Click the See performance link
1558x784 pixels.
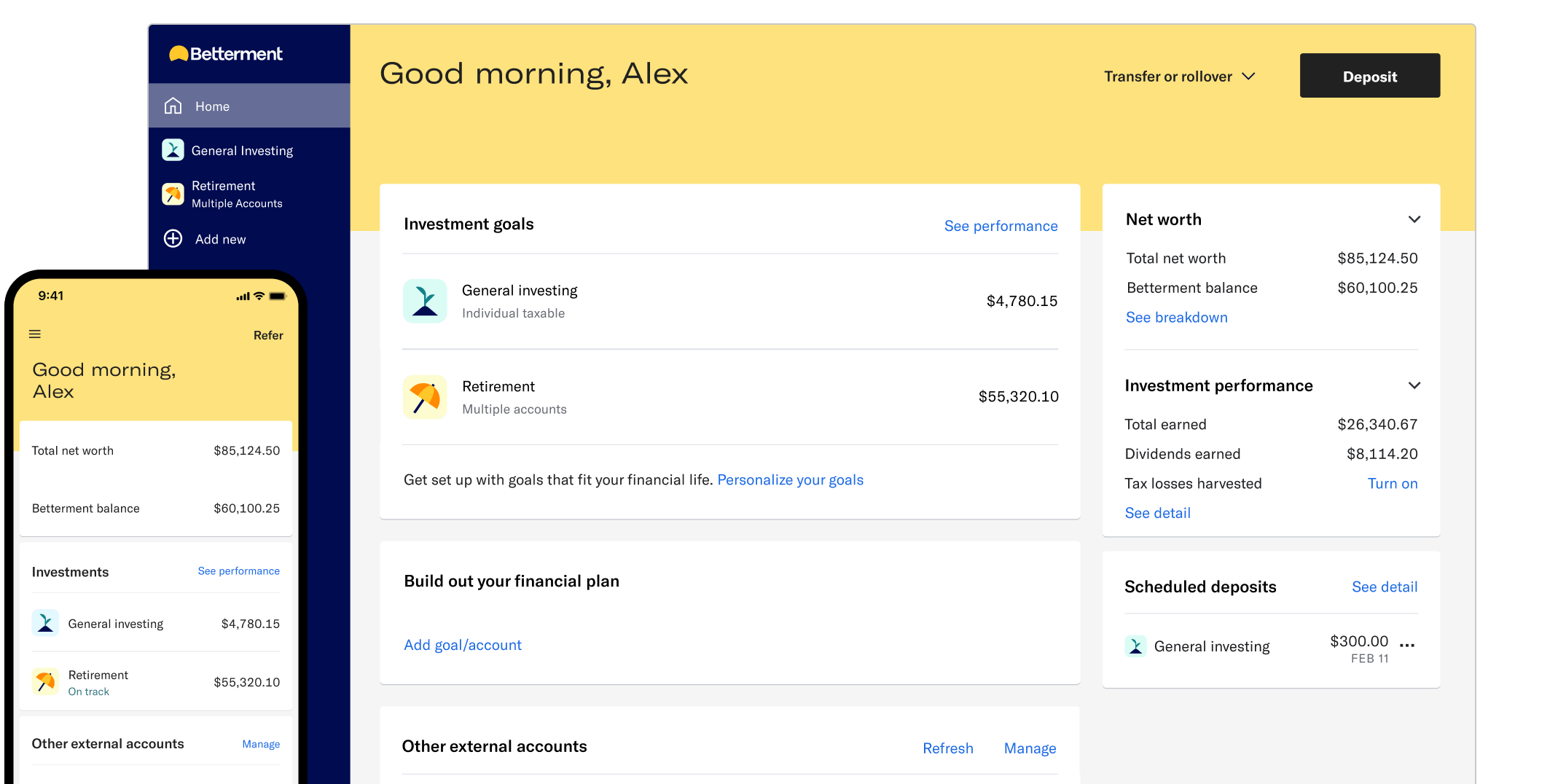click(1001, 226)
